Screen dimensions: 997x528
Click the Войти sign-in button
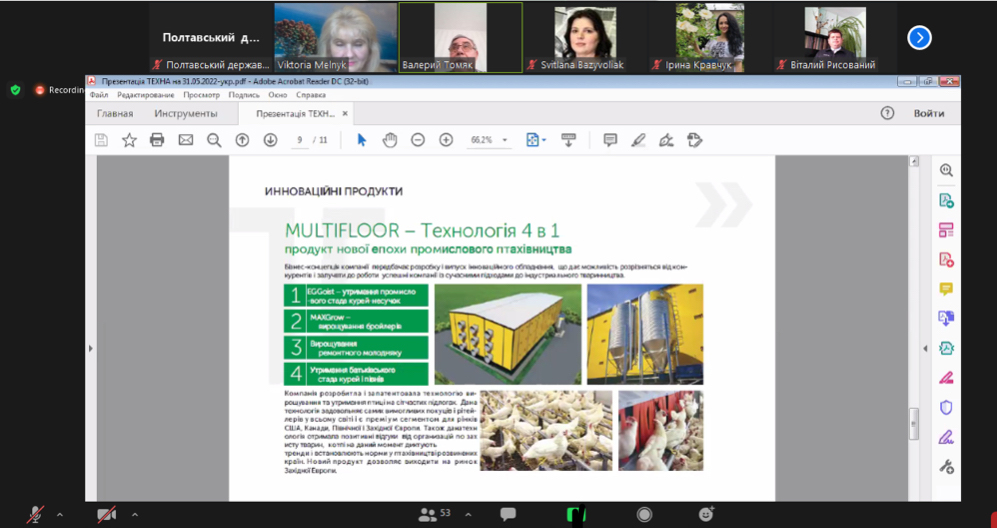[929, 113]
